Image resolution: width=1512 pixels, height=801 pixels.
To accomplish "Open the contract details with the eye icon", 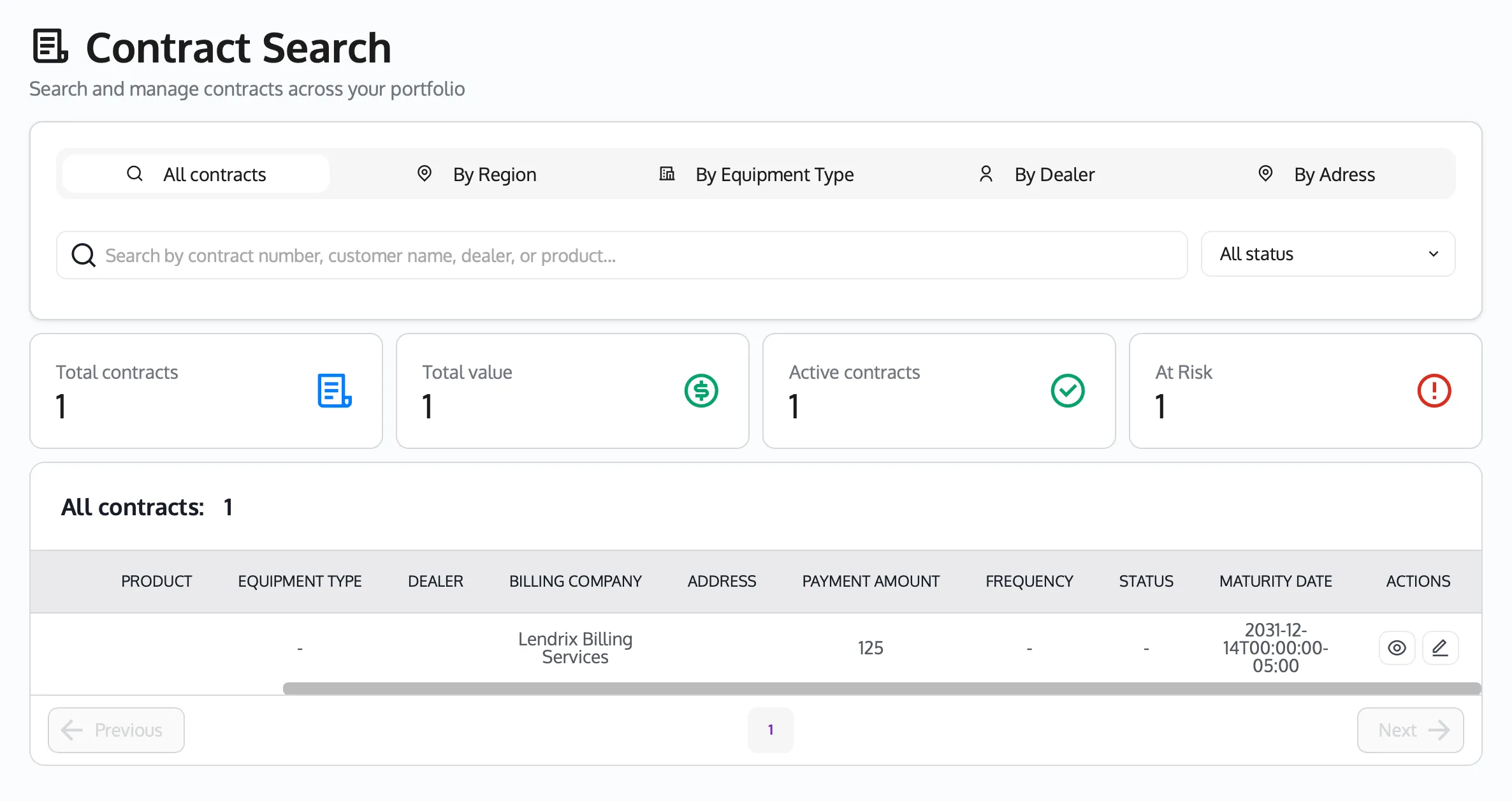I will [x=1397, y=647].
